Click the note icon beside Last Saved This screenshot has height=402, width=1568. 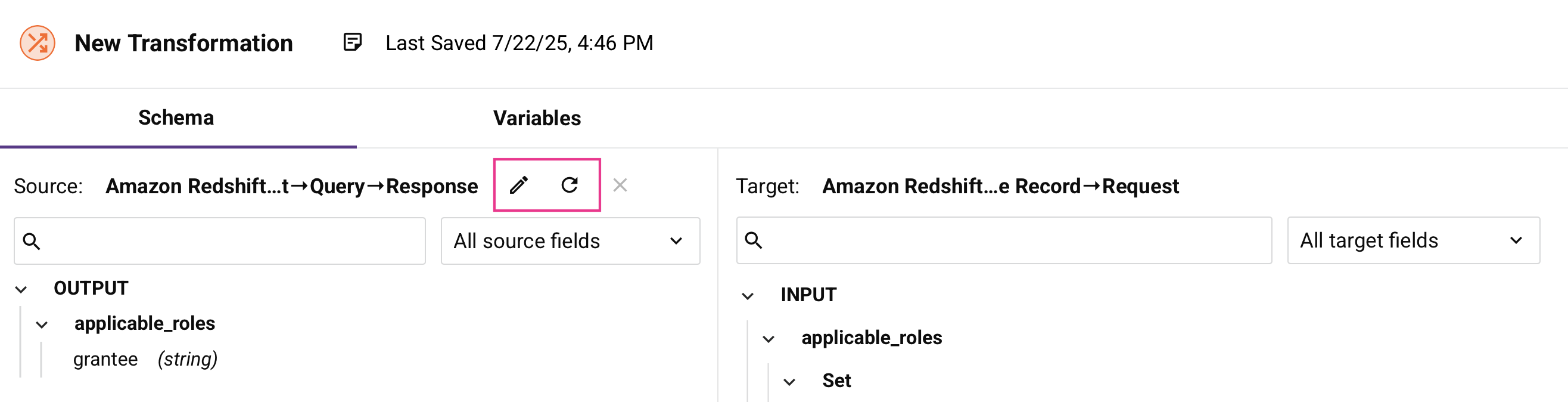pos(354,41)
